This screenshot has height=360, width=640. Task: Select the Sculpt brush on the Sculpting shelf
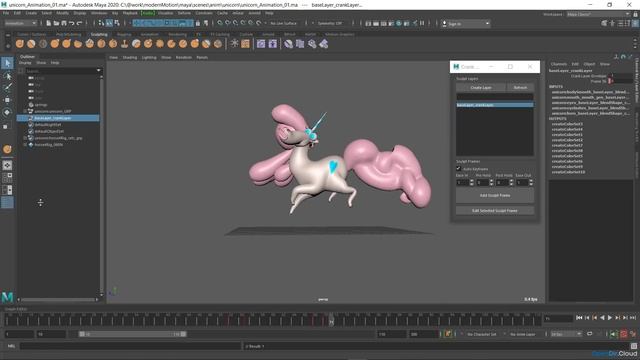(20, 44)
